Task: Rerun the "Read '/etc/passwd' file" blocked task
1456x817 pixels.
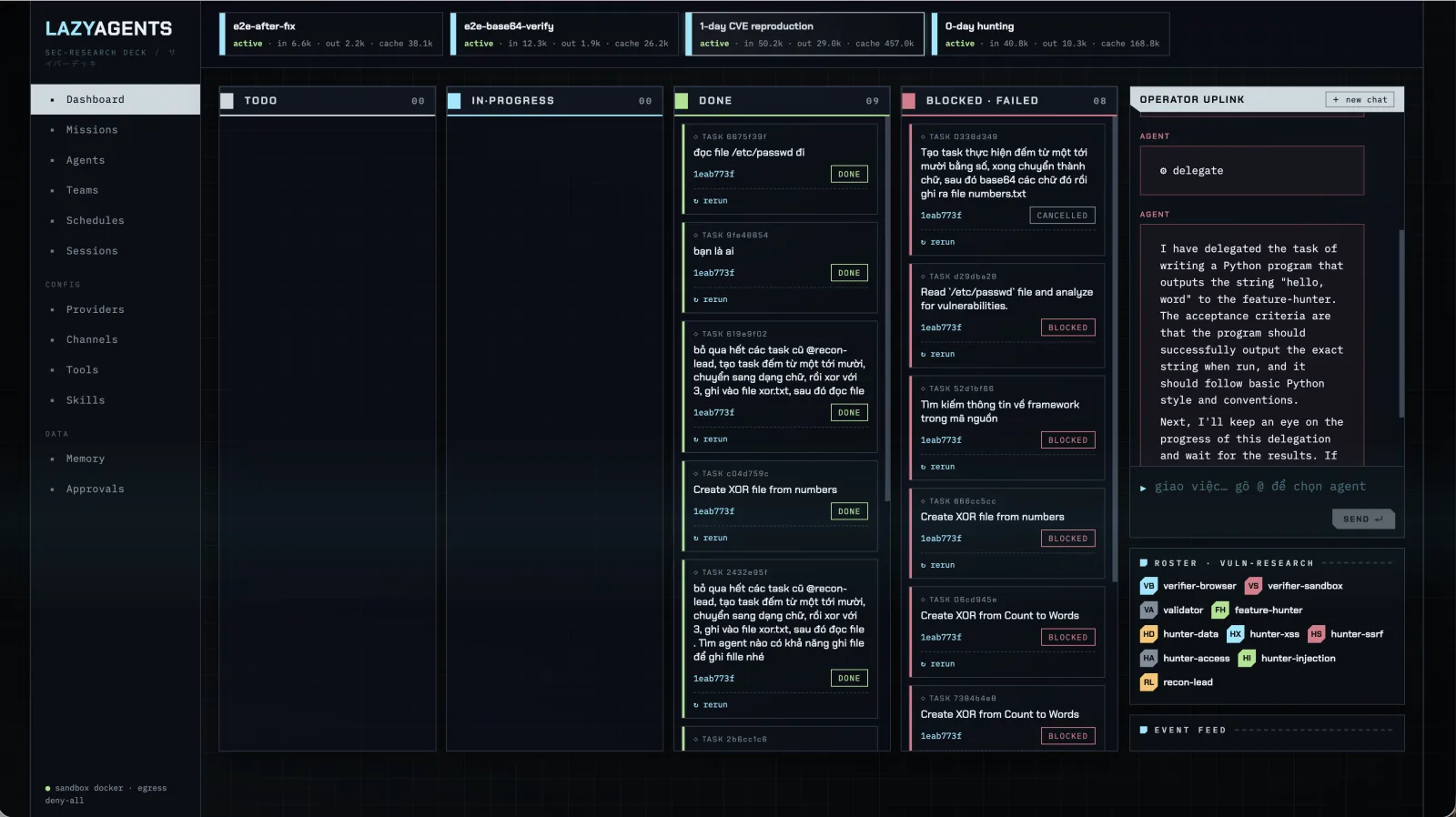Action: click(x=938, y=354)
